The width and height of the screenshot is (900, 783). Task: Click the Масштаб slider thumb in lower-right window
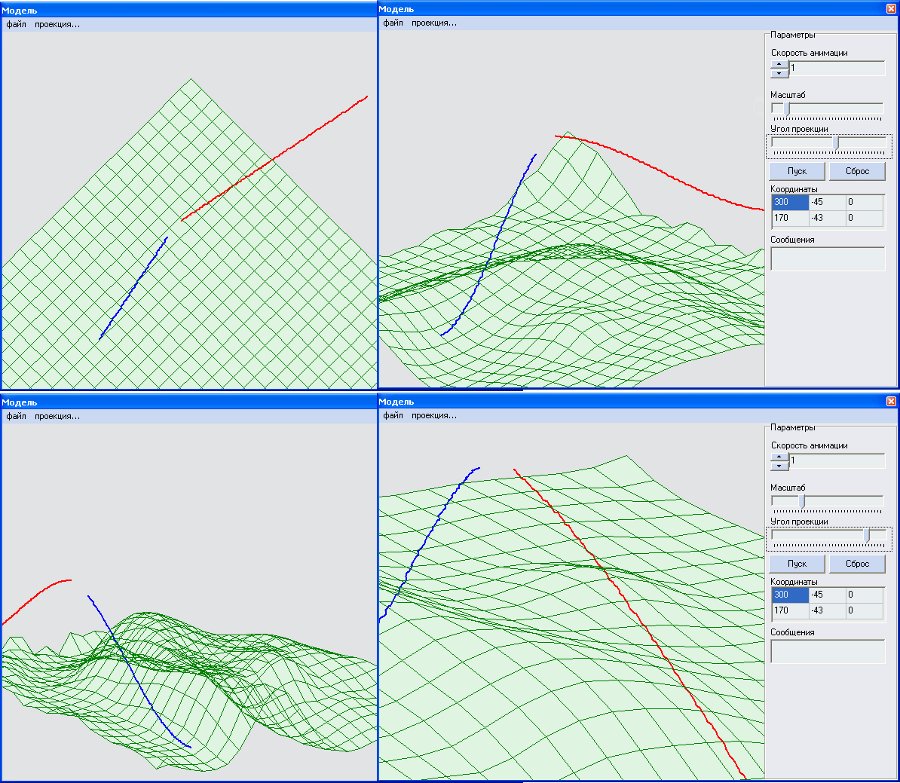pos(802,502)
